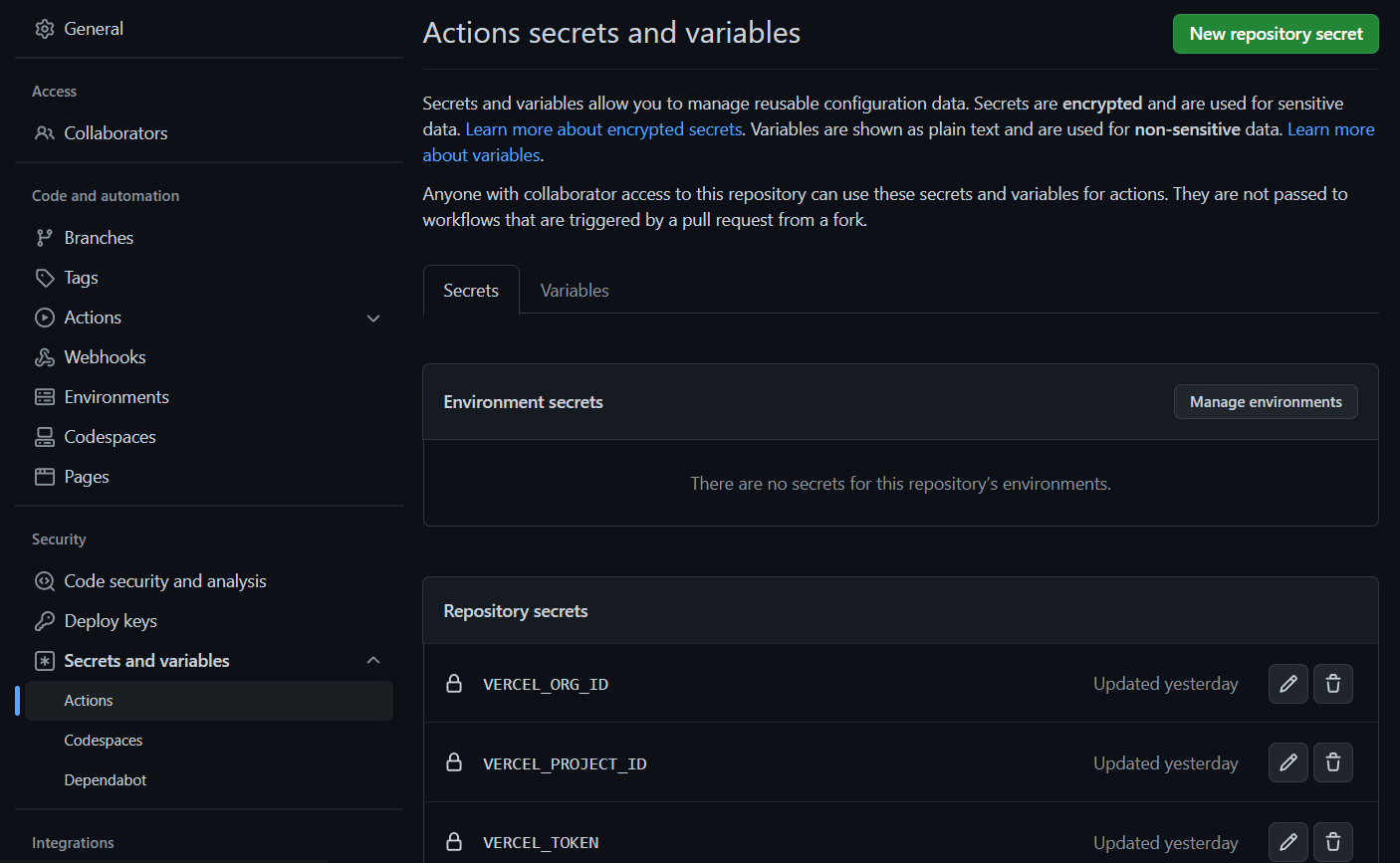Edit the VERCEL_PROJECT_ID secret

pyautogui.click(x=1287, y=762)
